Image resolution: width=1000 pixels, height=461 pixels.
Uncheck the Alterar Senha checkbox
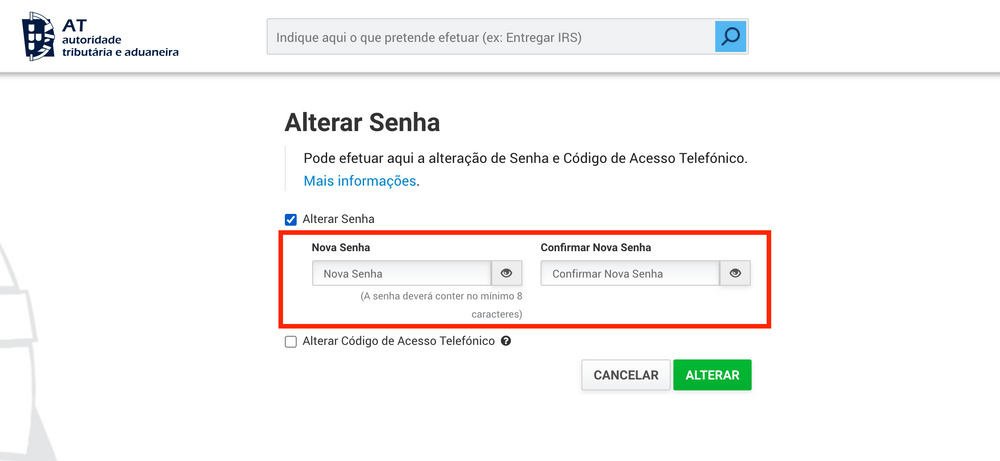pos(291,220)
